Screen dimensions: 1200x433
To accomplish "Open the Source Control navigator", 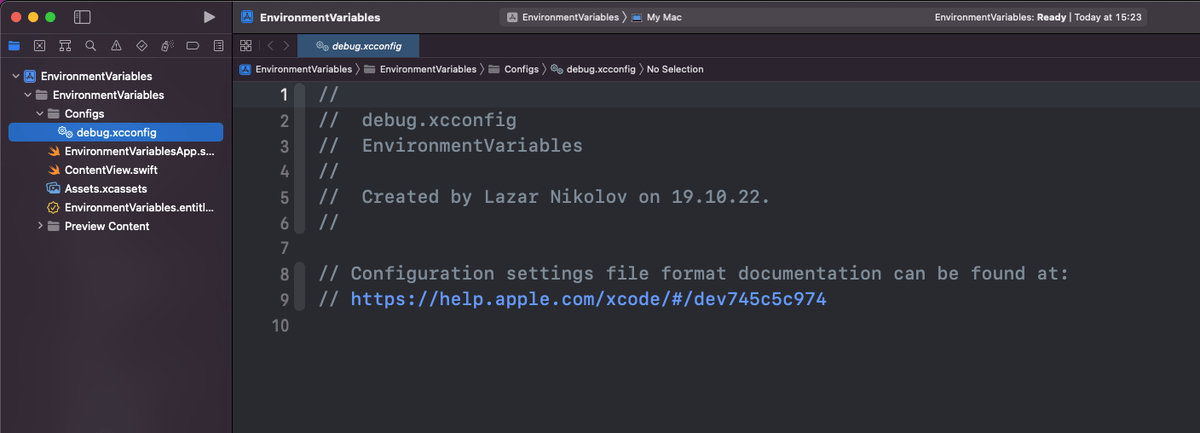I will coord(39,45).
